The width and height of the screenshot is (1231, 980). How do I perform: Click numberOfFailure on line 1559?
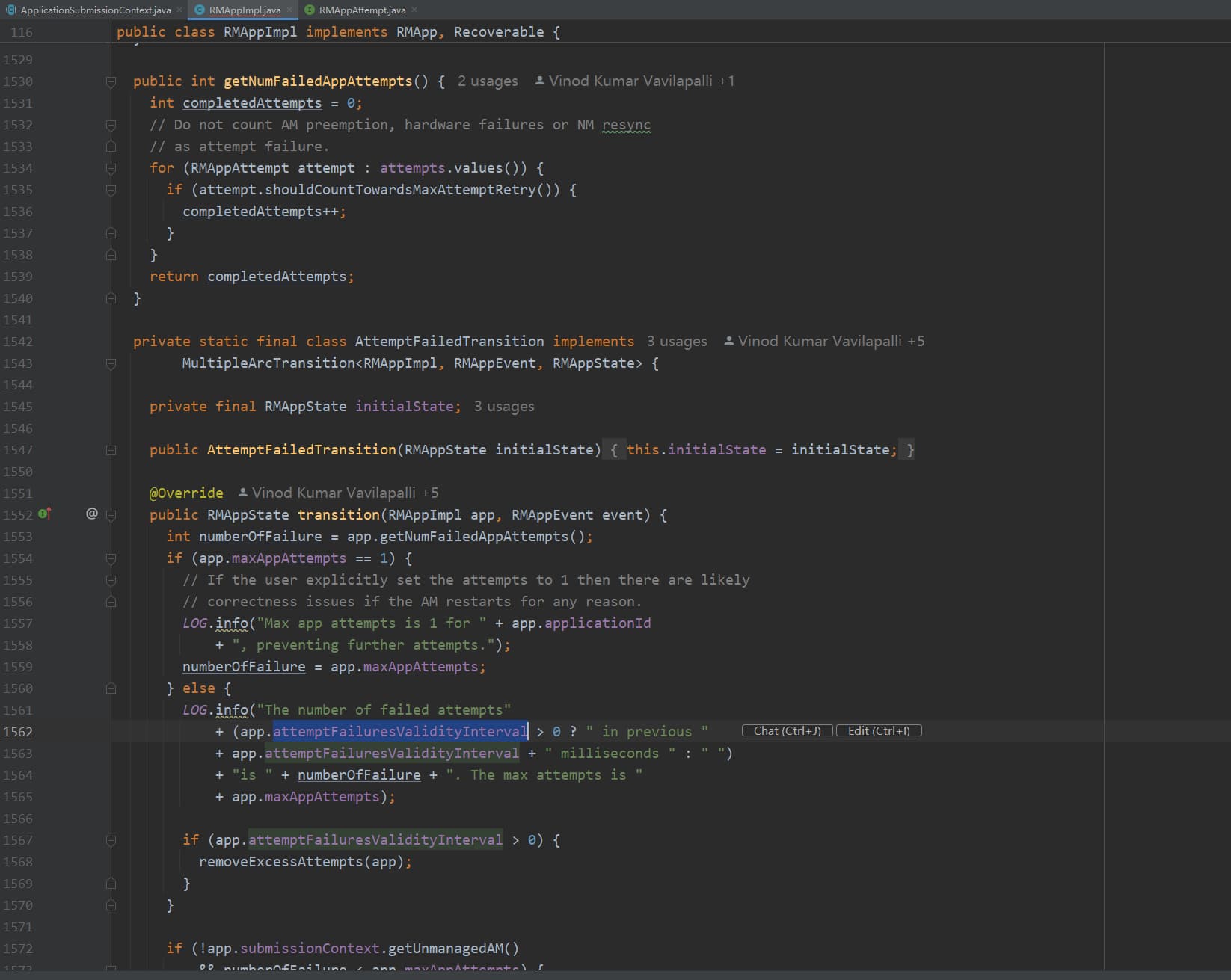pyautogui.click(x=244, y=667)
